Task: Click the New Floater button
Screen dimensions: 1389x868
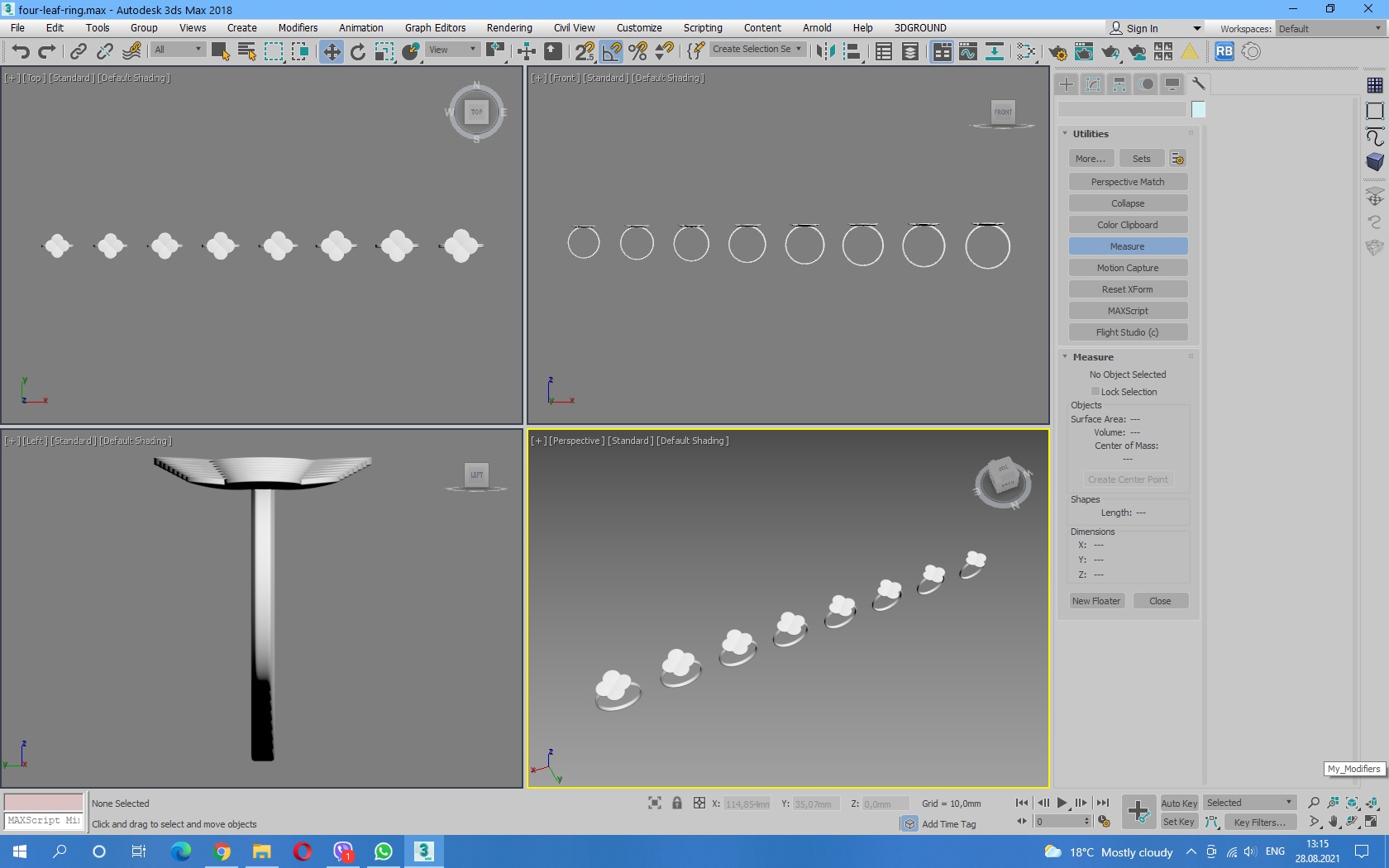Action: 1096,601
